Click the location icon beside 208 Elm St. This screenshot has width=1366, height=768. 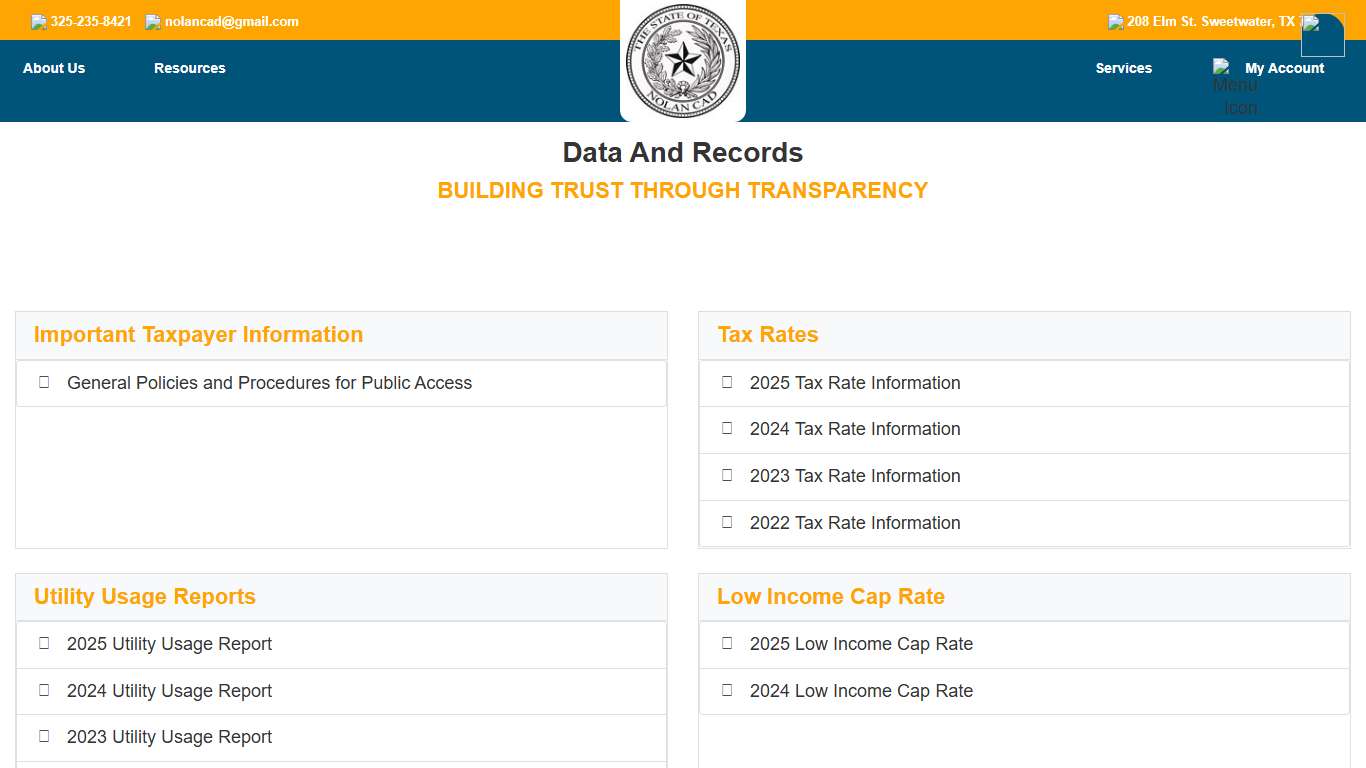1116,22
